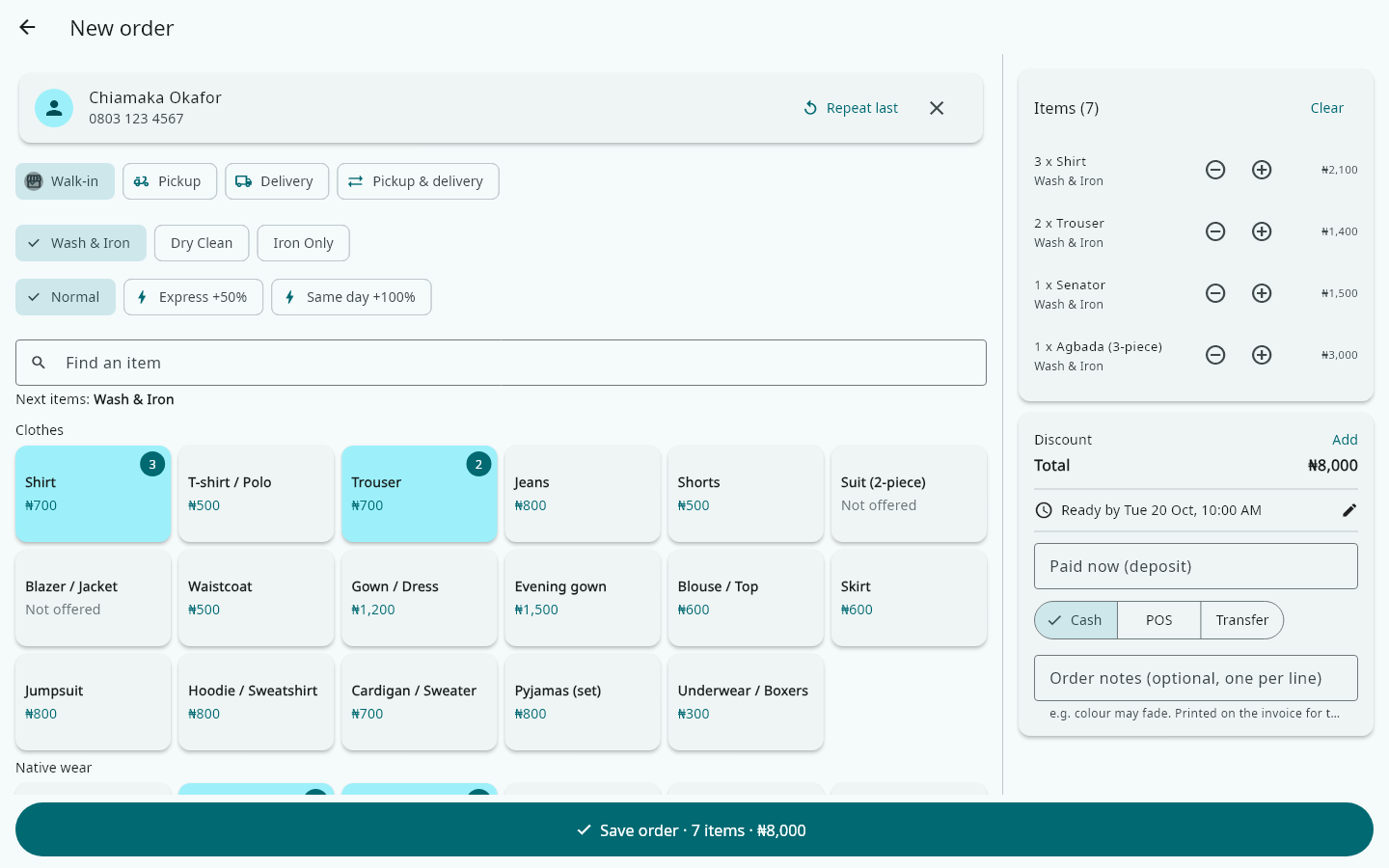Select Normal speed
This screenshot has height=868, width=1389.
point(66,297)
